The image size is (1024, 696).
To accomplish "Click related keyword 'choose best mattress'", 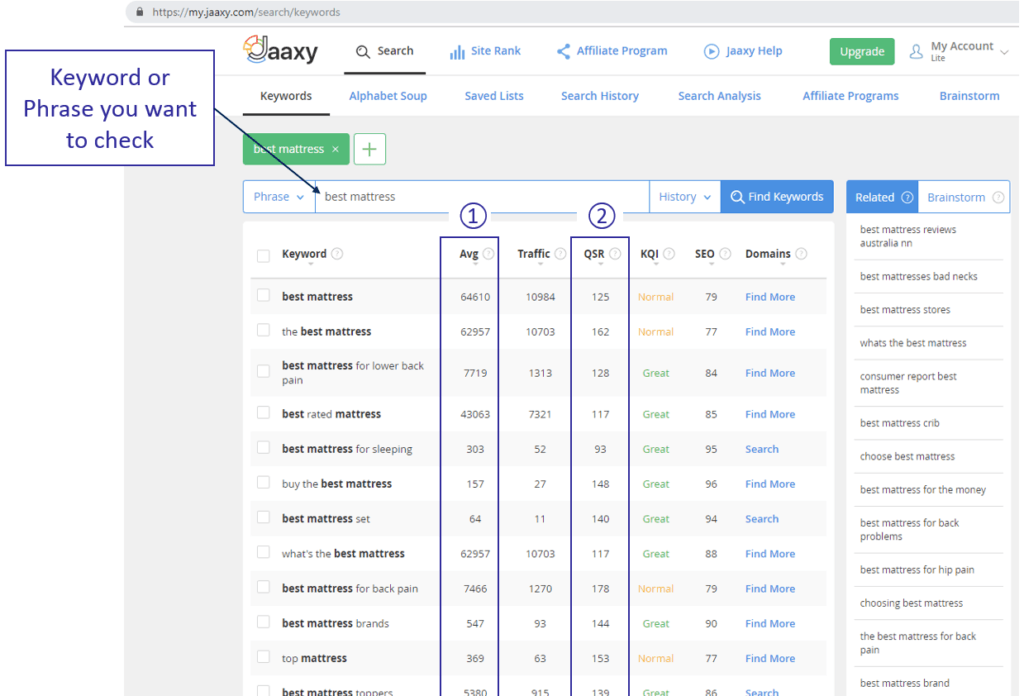I will pyautogui.click(x=907, y=456).
